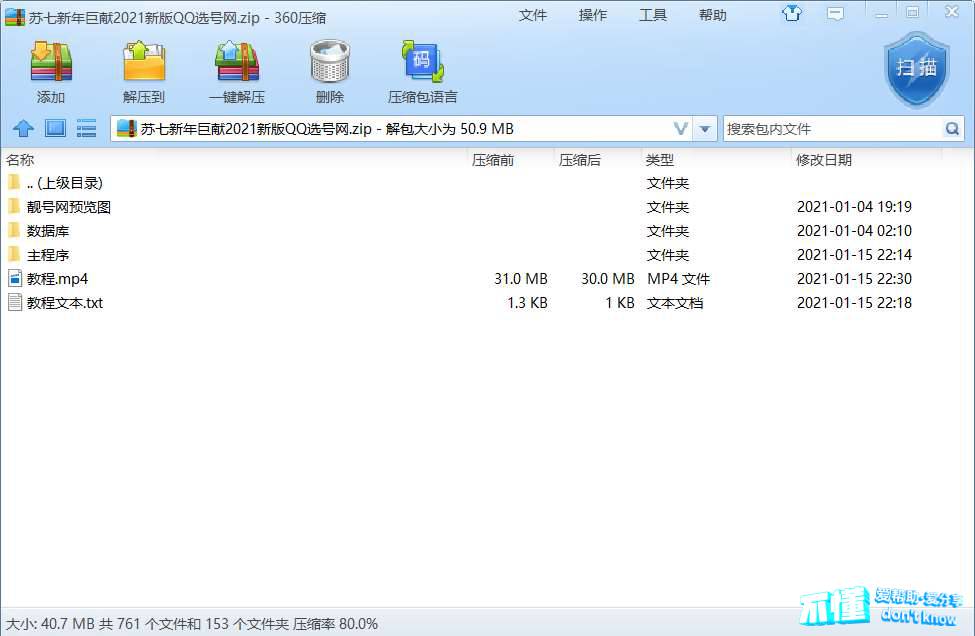Viewport: 975px width, 636px height.
Task: Click the 搜索包内文件 search field
Action: pyautogui.click(x=830, y=129)
